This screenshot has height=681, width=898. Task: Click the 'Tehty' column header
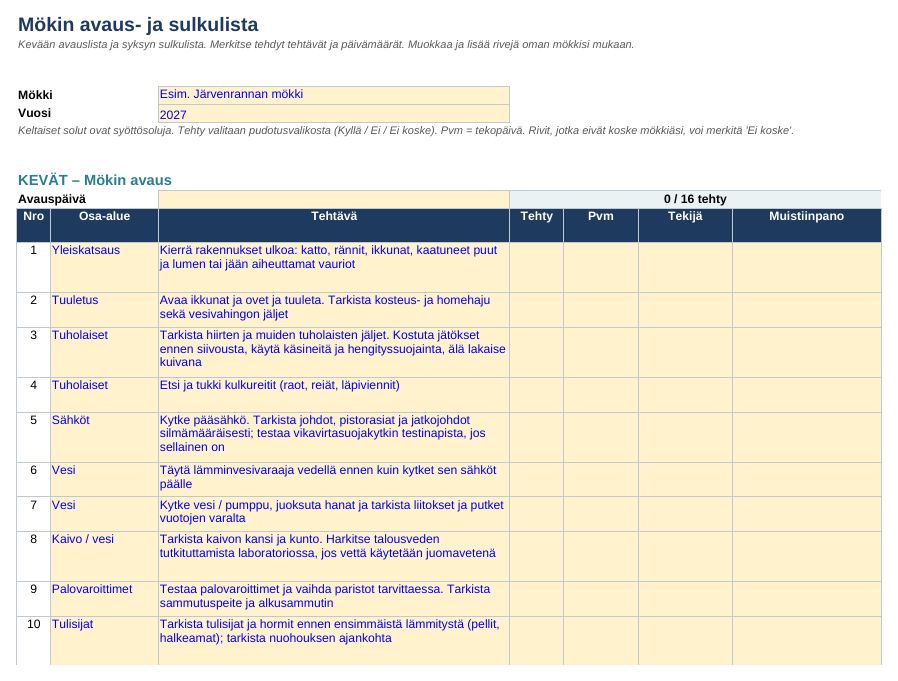pos(536,225)
